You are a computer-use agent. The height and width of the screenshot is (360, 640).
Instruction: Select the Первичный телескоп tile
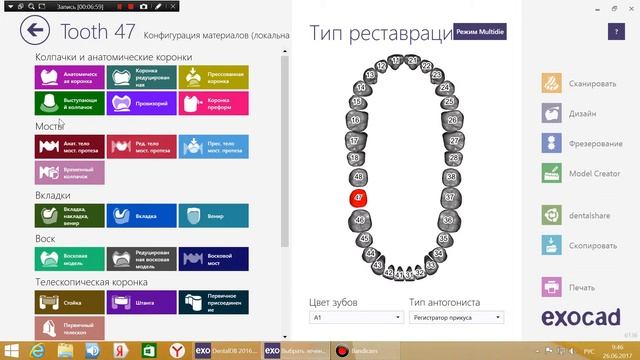coord(70,328)
